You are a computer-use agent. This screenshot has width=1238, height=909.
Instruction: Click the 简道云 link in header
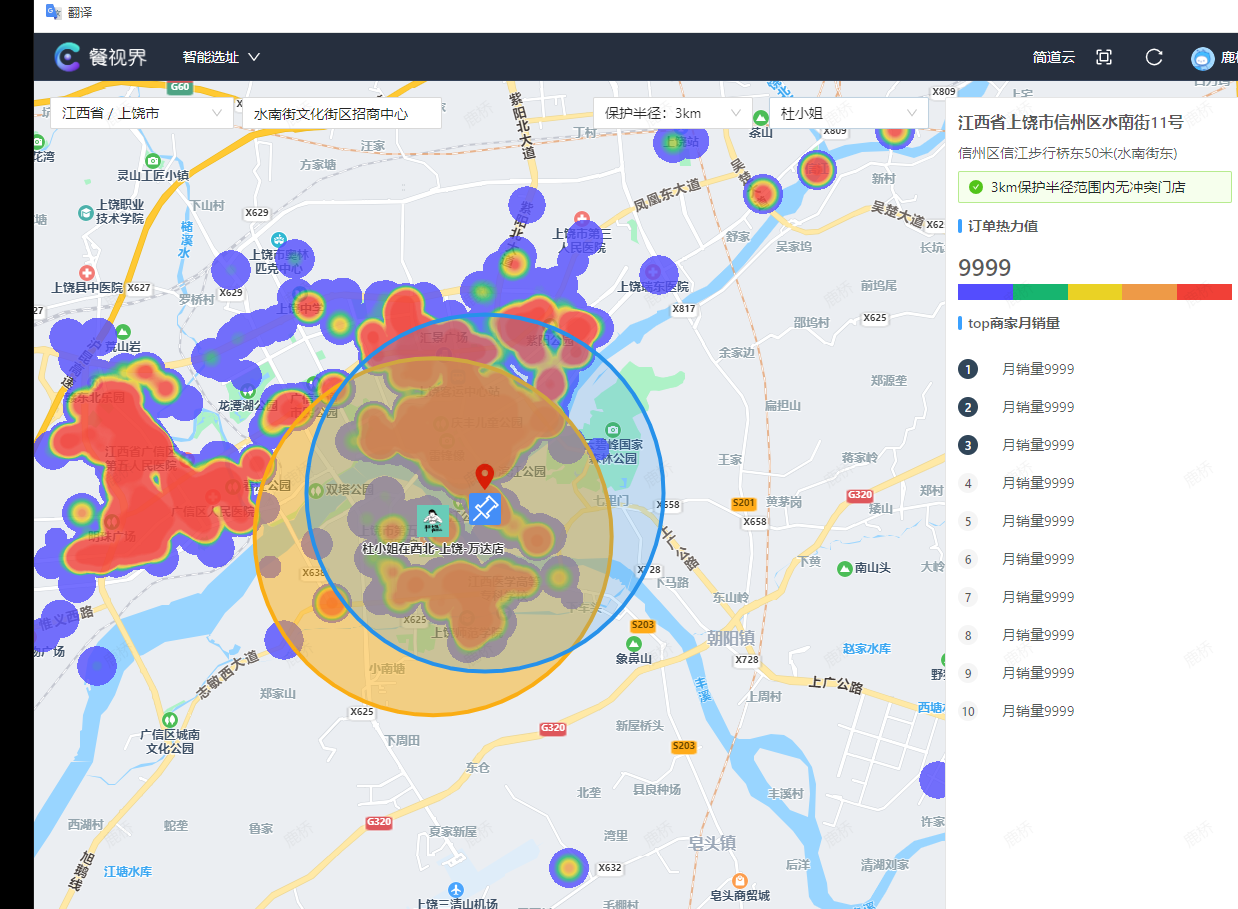[1054, 57]
